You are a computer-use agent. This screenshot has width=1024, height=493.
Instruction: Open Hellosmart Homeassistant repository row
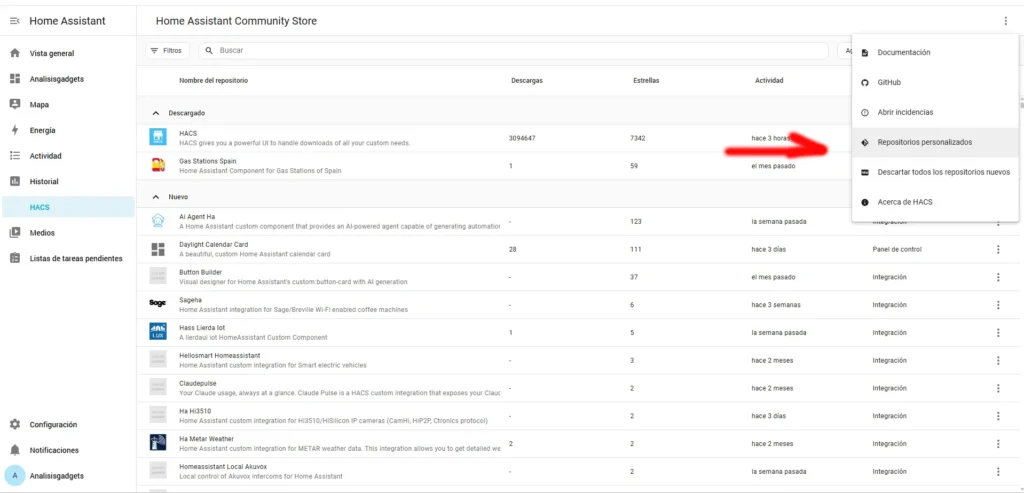pos(579,360)
